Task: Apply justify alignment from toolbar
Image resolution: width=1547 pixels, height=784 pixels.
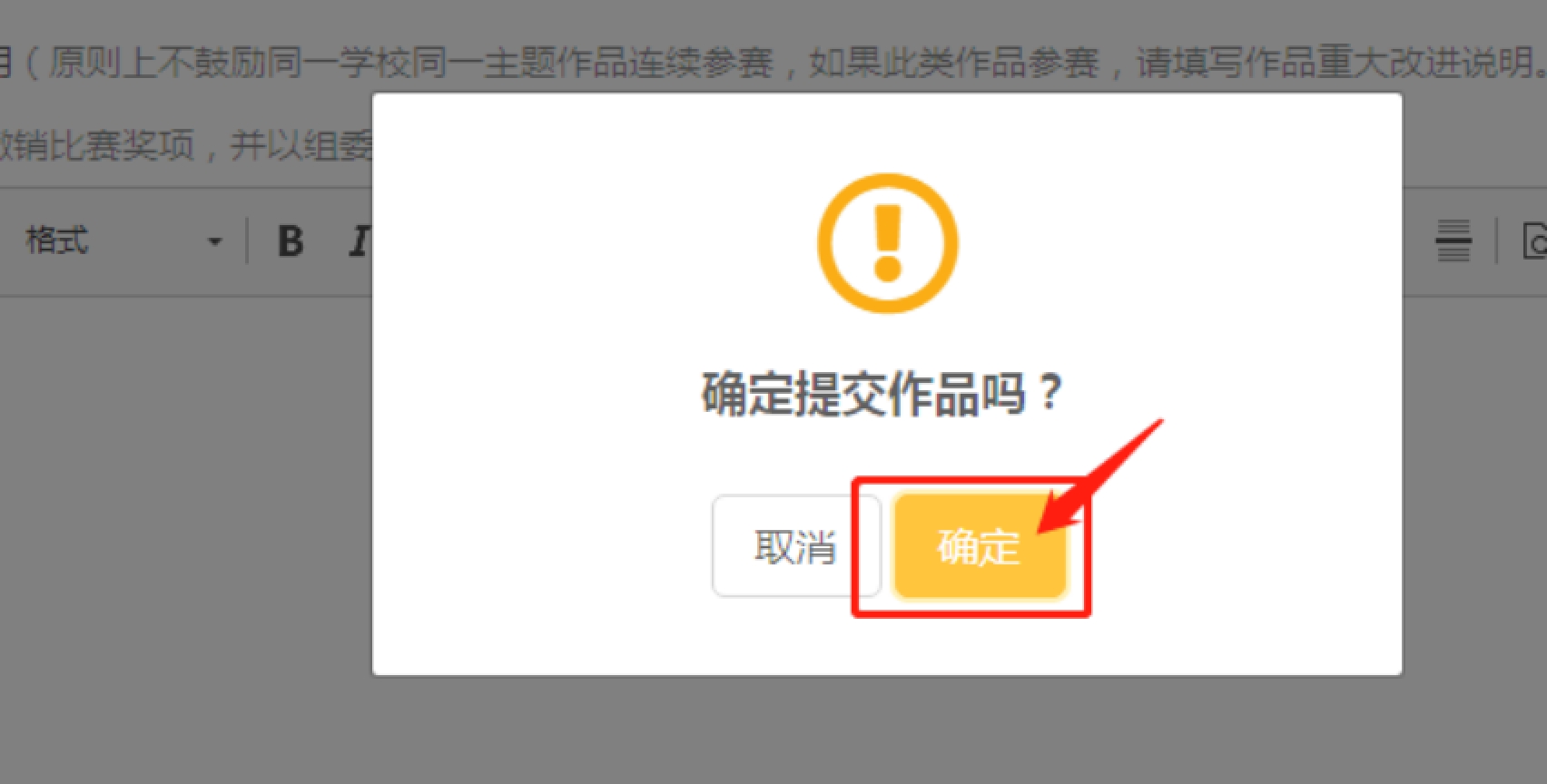Action: click(x=1453, y=241)
